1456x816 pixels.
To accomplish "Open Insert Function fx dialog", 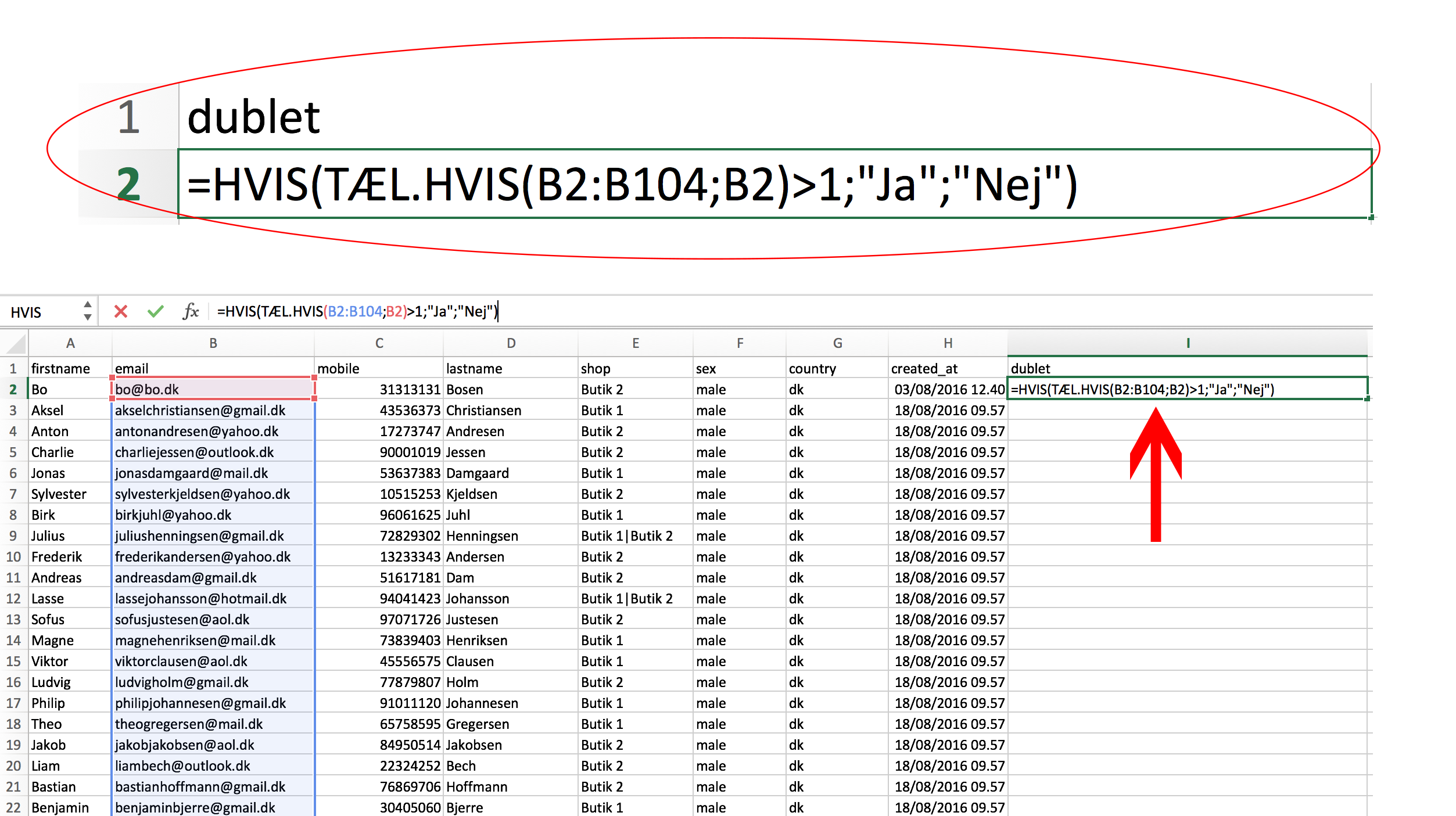I will 191,312.
